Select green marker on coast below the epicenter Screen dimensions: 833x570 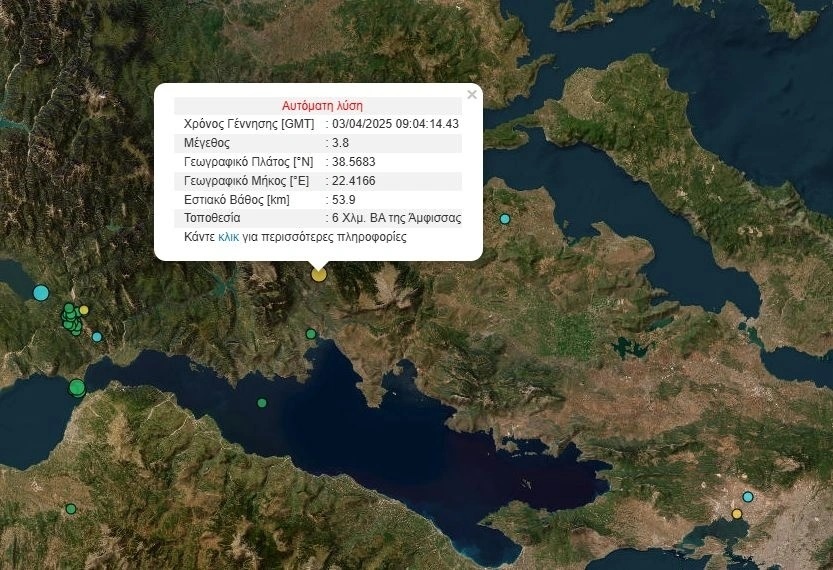[311, 334]
